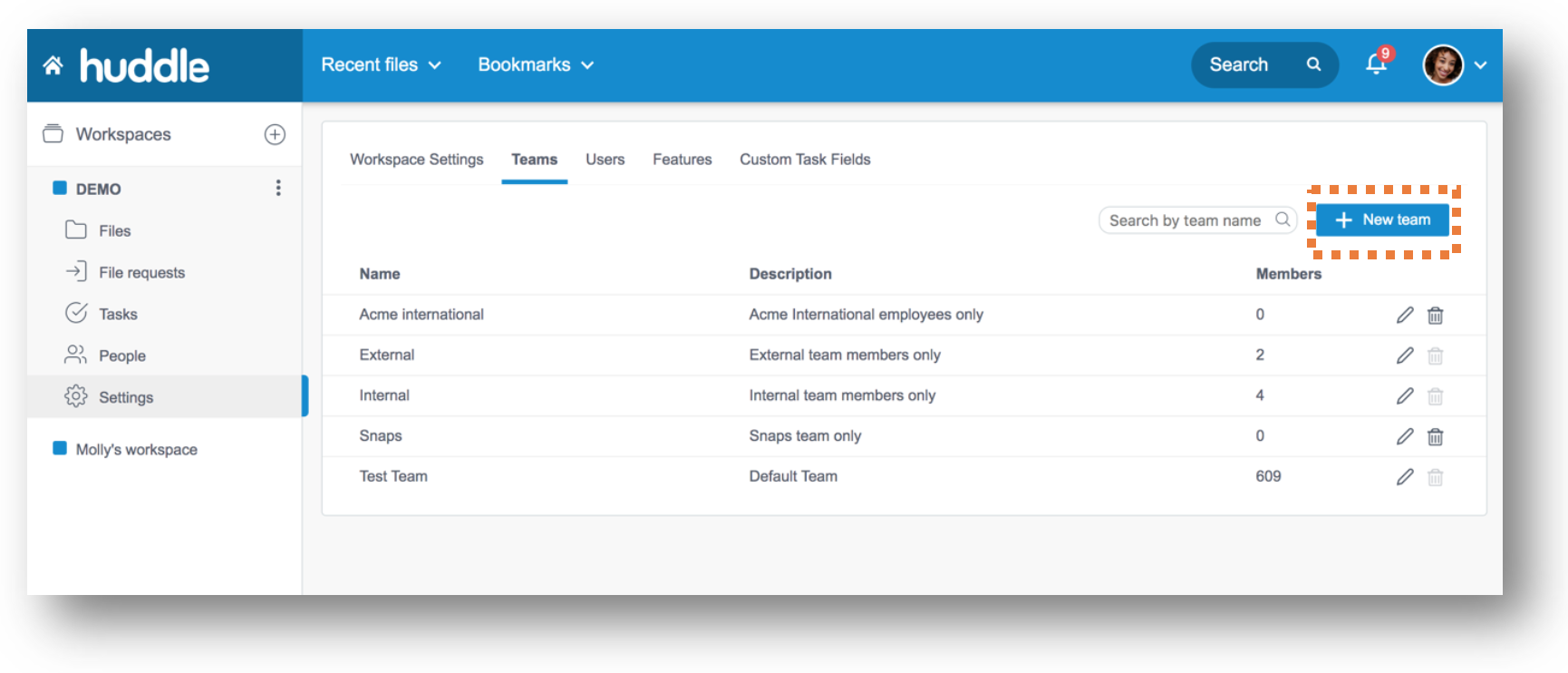Open Tasks in sidebar
Viewport: 1568px width, 673px height.
click(118, 314)
